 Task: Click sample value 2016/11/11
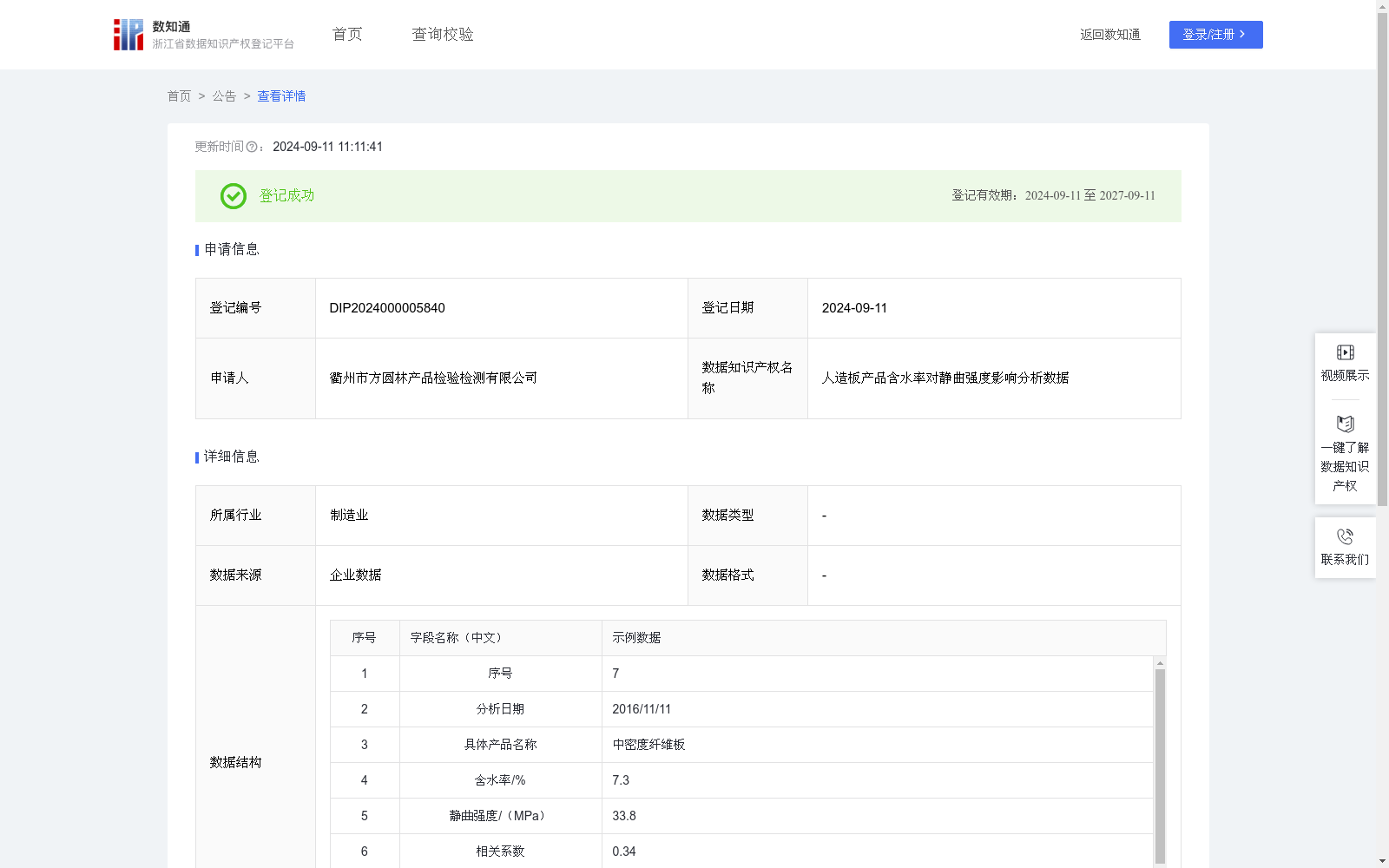642,709
